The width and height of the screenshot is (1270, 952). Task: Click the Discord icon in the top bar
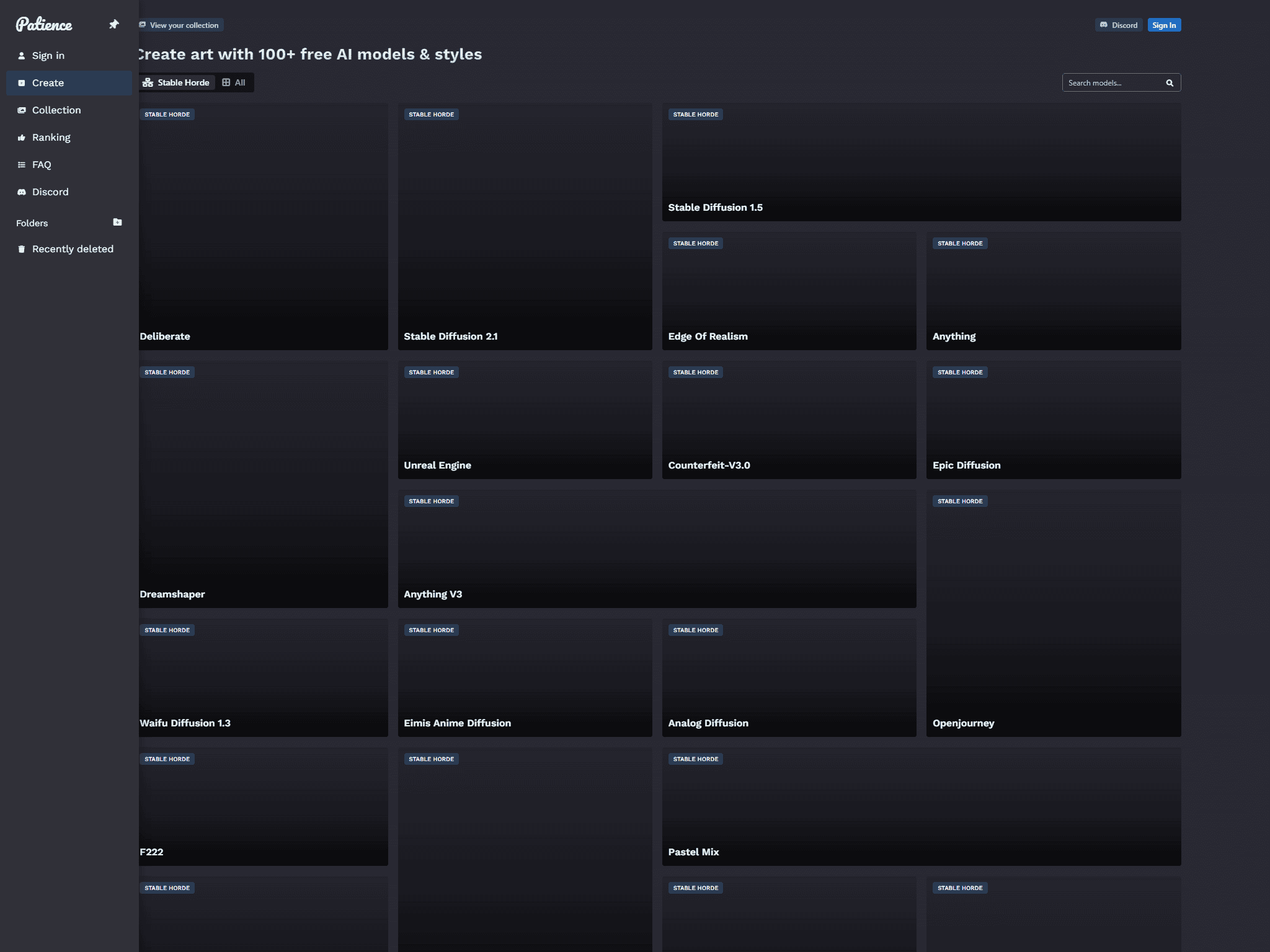point(1104,25)
